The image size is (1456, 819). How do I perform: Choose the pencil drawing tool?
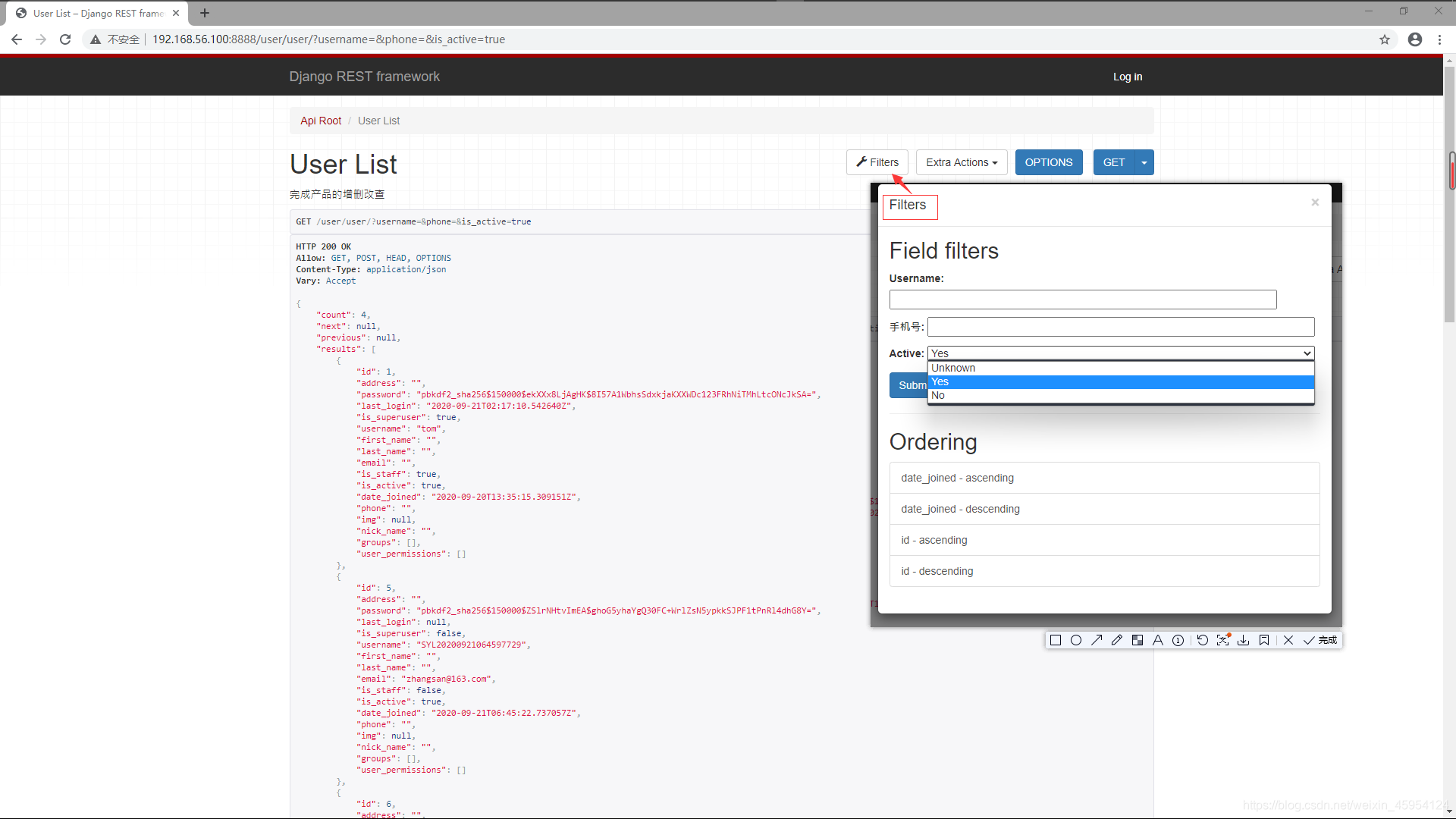click(x=1117, y=640)
